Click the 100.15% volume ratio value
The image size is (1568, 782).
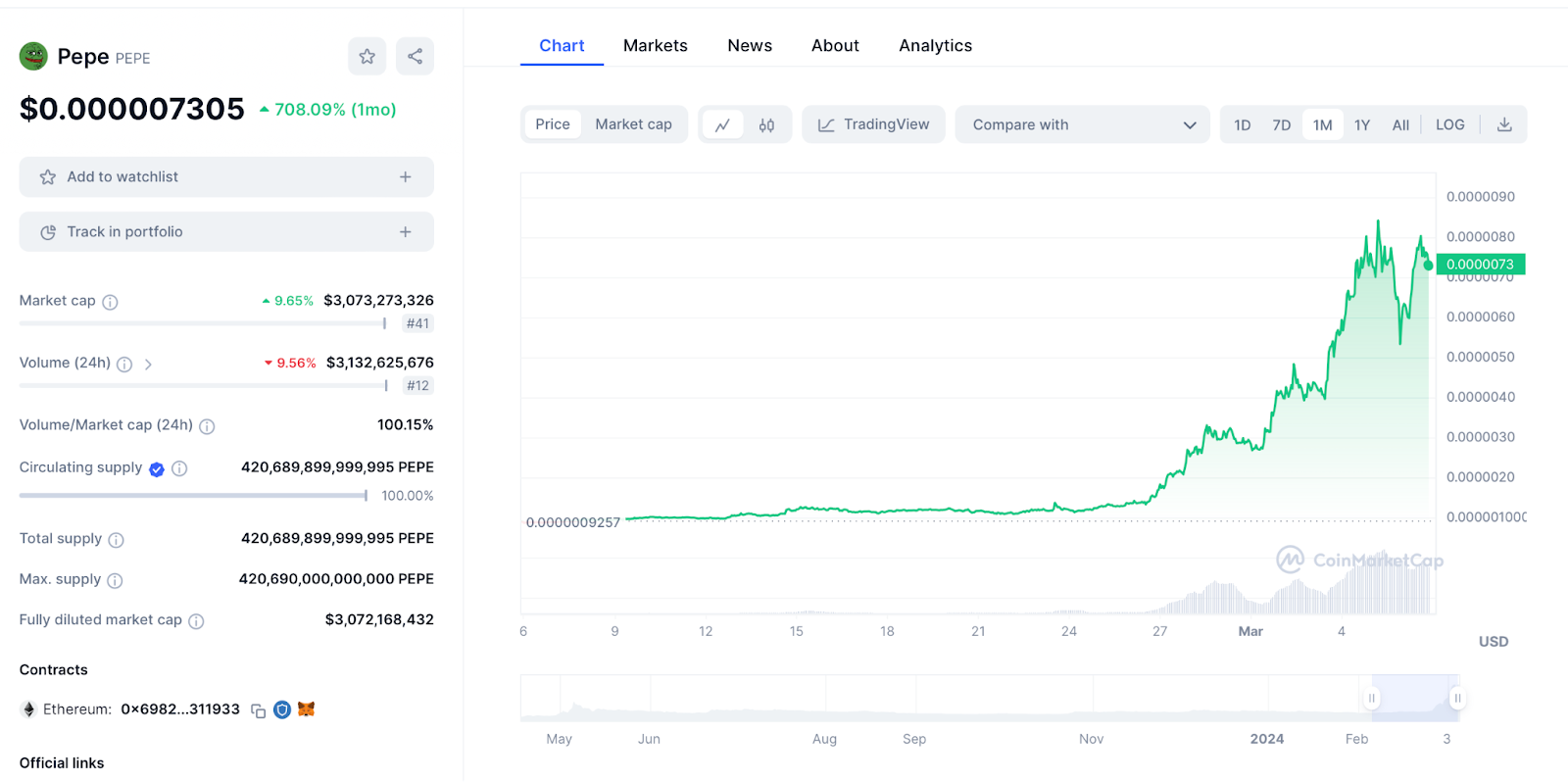click(x=406, y=425)
